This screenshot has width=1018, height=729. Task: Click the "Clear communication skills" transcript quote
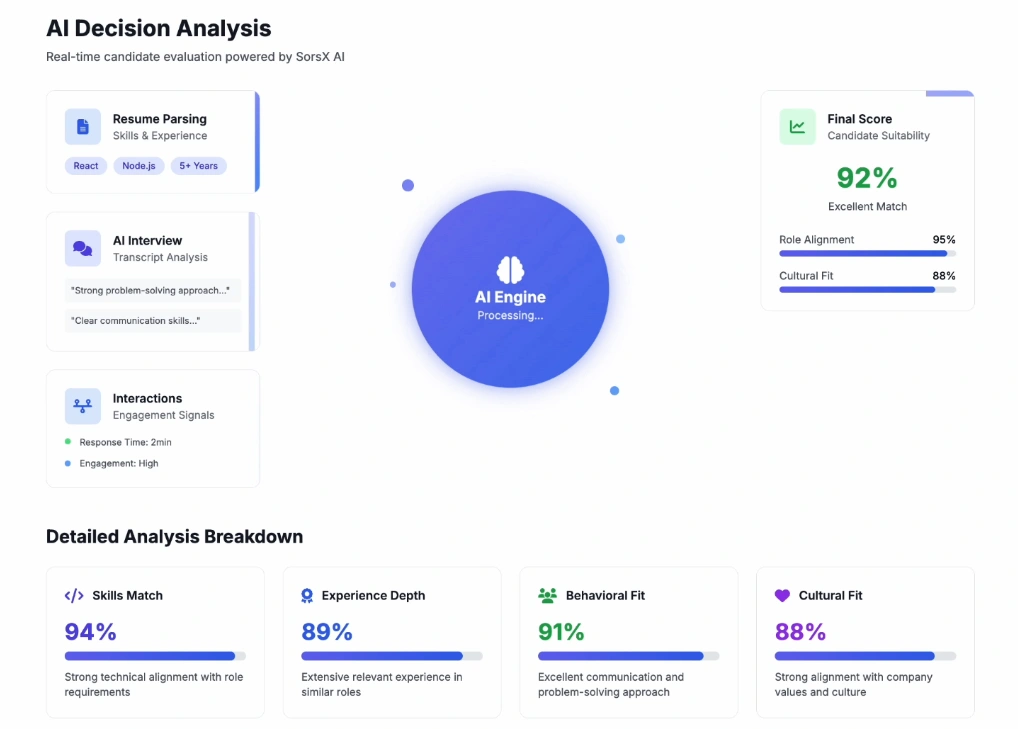(x=136, y=321)
